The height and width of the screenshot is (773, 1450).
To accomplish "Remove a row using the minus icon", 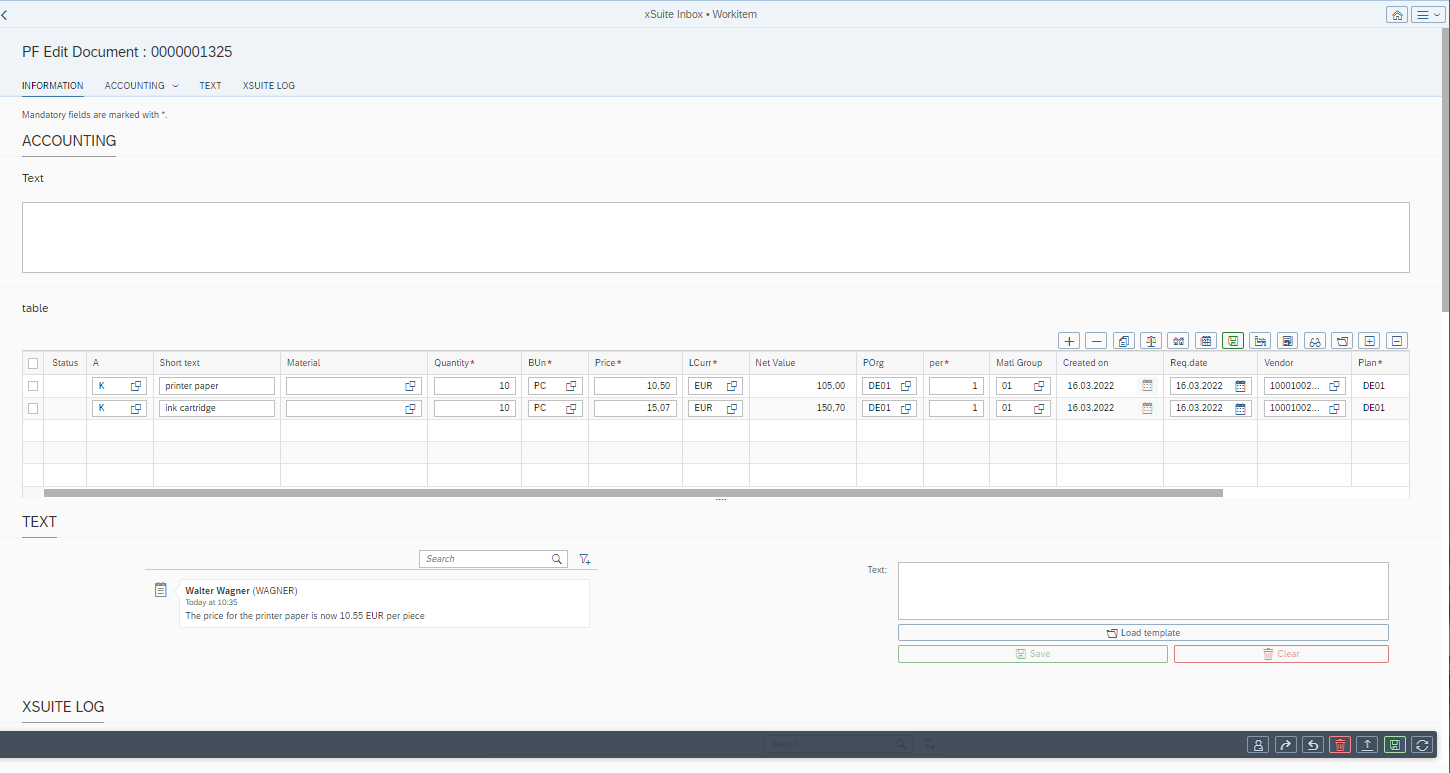I will click(x=1096, y=340).
